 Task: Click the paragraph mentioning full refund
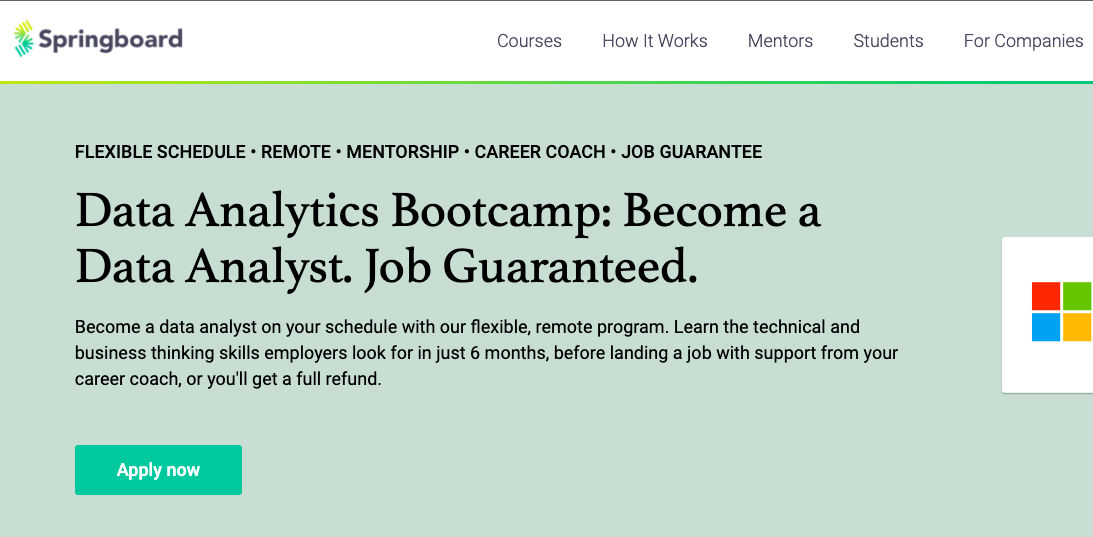click(x=487, y=354)
